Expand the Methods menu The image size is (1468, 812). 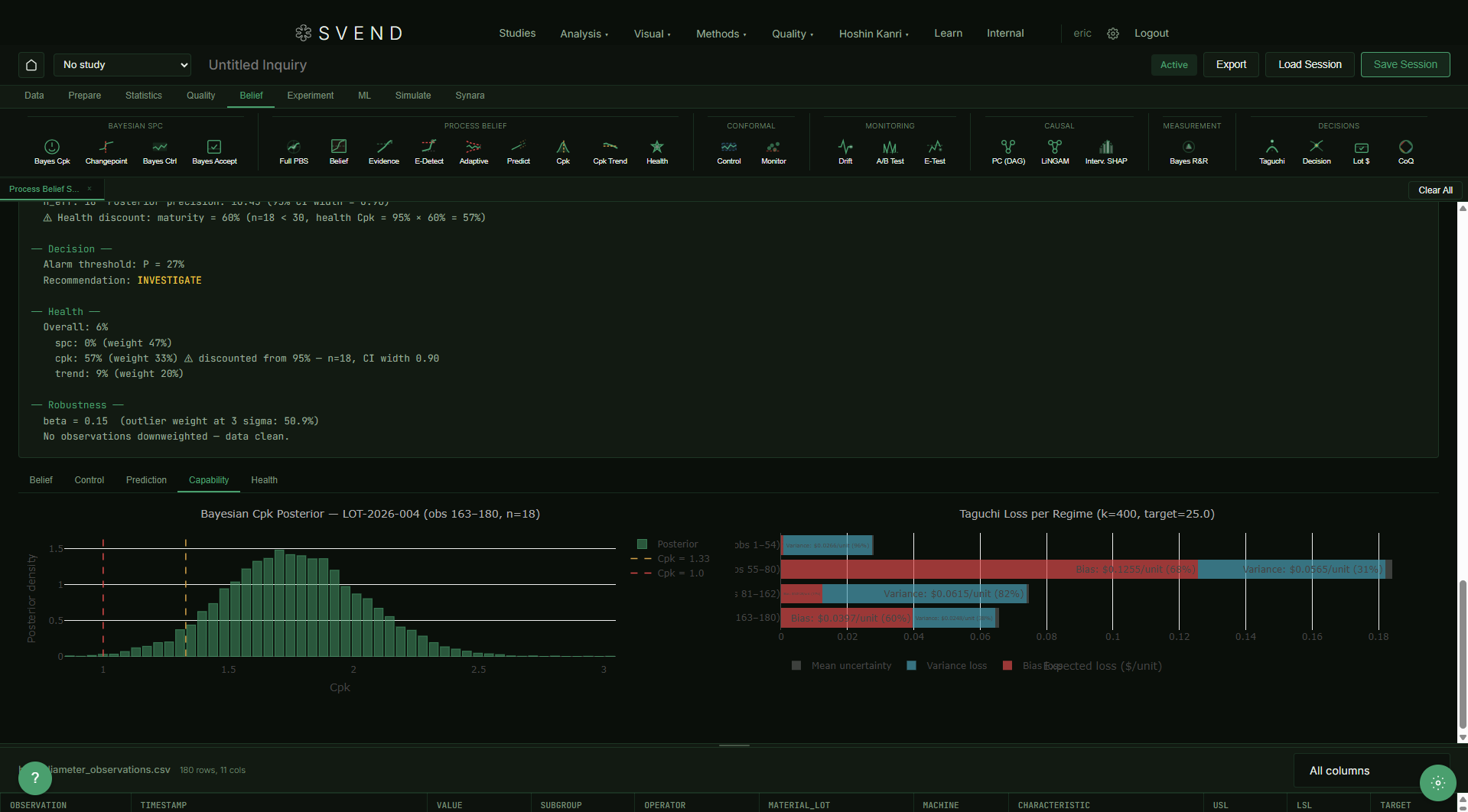(x=720, y=33)
